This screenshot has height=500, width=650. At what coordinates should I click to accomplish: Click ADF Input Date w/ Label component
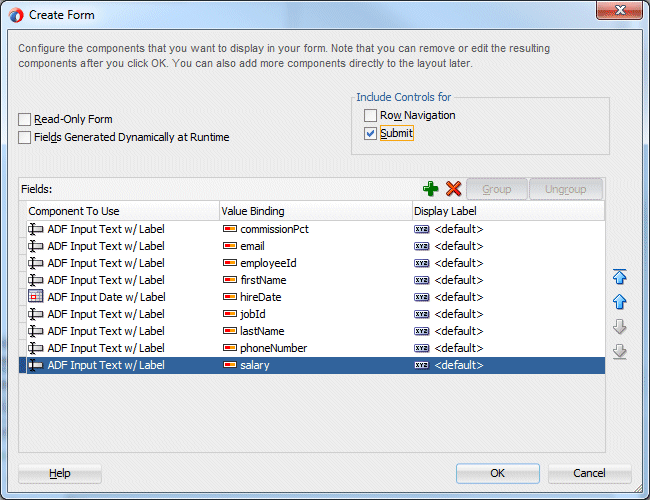tap(106, 297)
